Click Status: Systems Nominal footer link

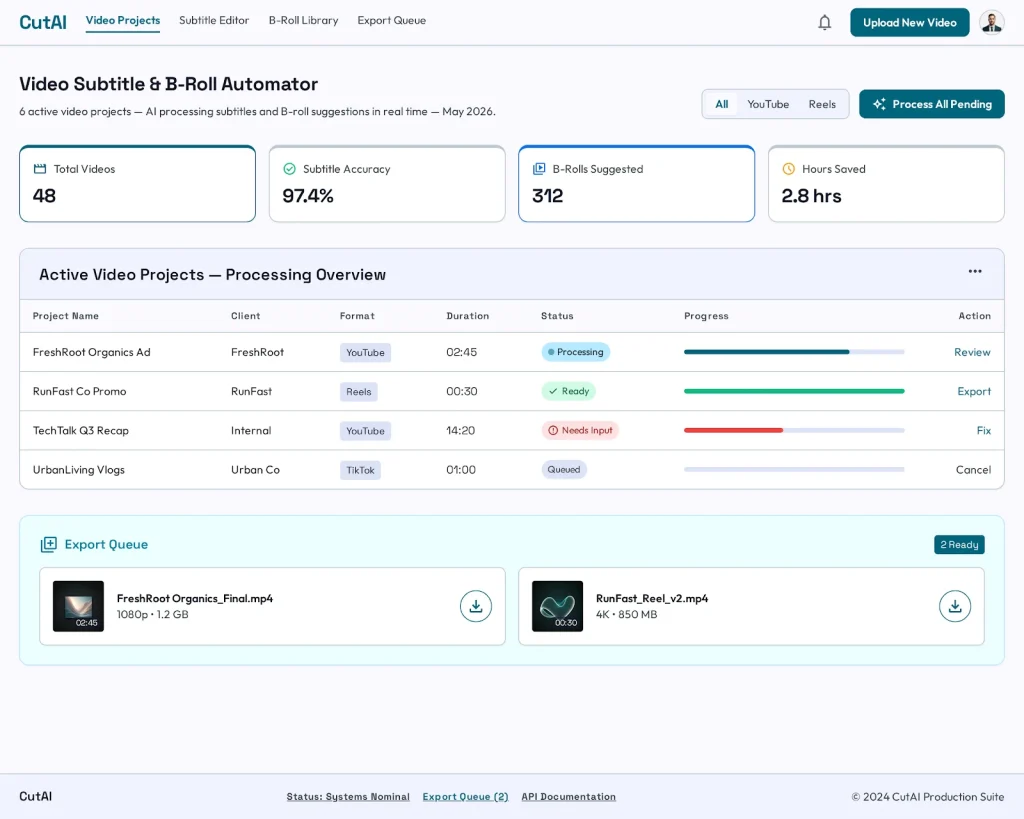pyautogui.click(x=348, y=797)
